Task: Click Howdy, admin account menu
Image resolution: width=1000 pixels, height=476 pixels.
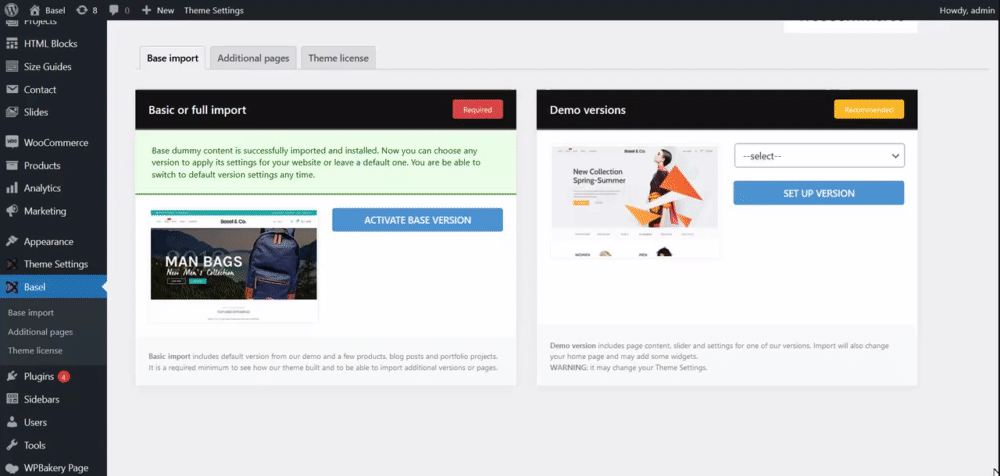Action: click(x=967, y=10)
